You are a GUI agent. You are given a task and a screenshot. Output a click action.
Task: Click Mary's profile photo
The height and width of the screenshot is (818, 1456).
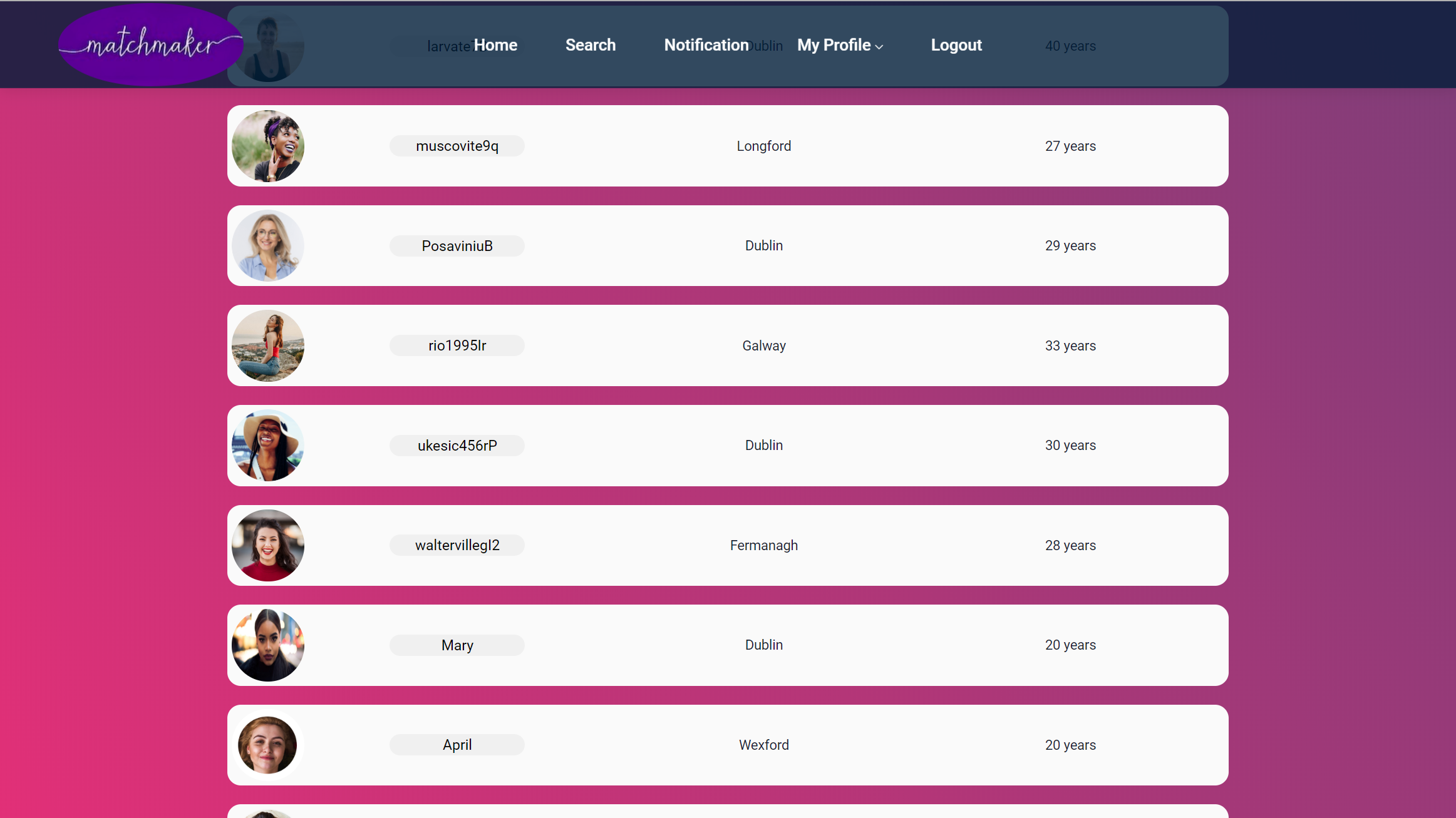click(x=268, y=645)
